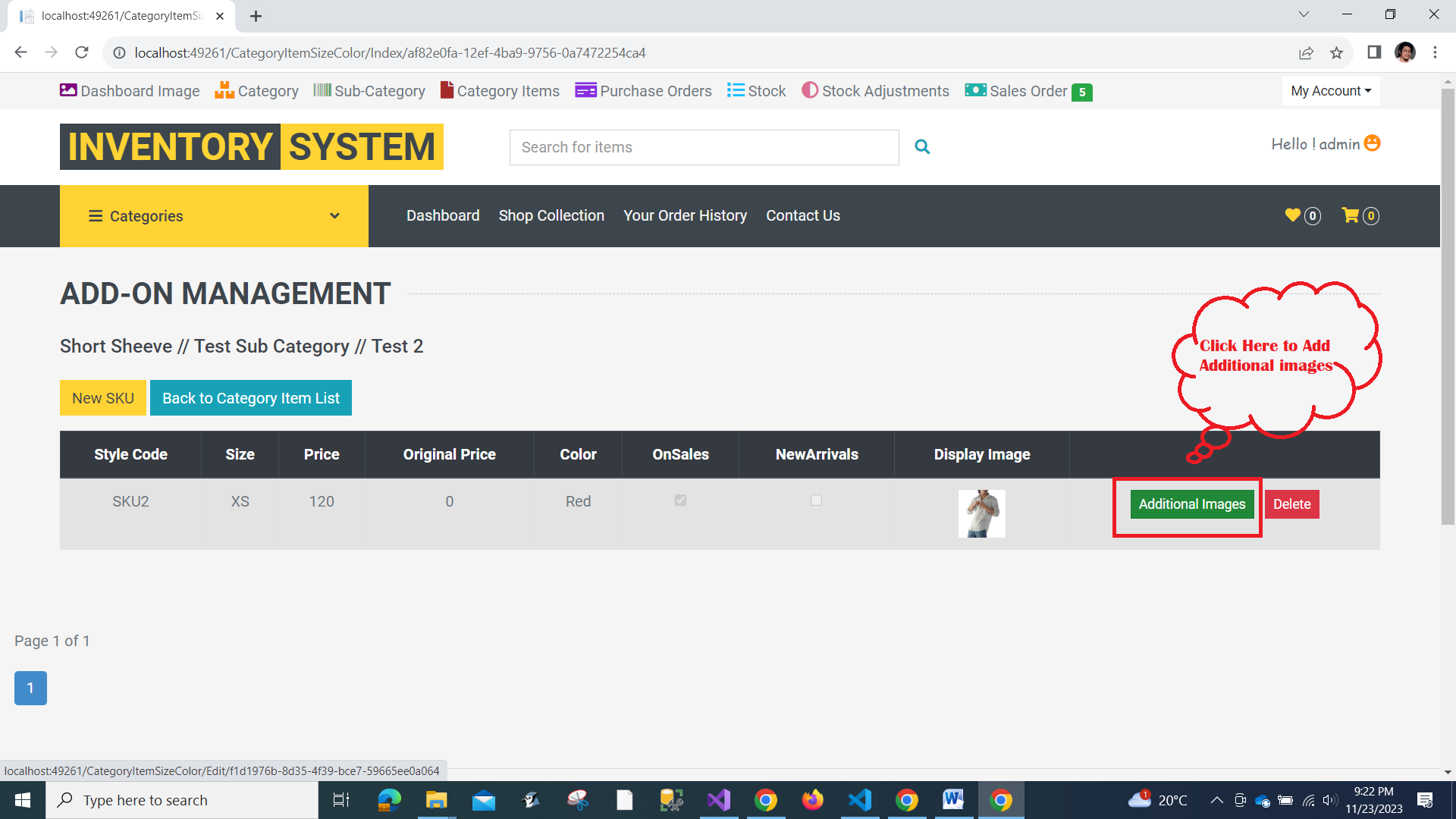Image resolution: width=1456 pixels, height=819 pixels.
Task: Click the SKU2 display image thumbnail
Action: coord(981,513)
